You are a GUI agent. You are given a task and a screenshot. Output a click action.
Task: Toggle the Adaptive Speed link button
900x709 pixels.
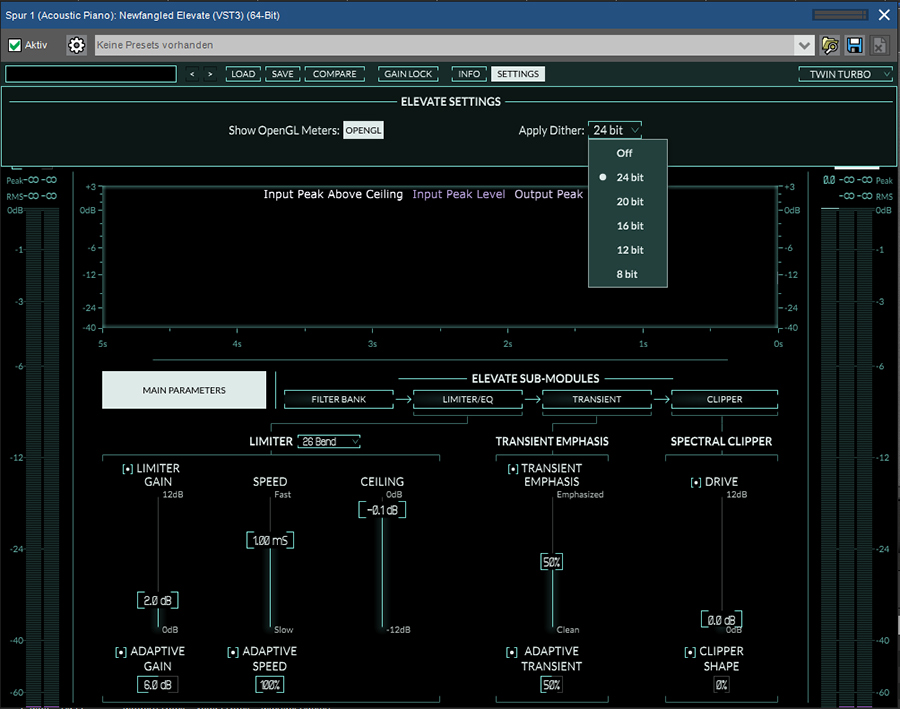pos(232,652)
